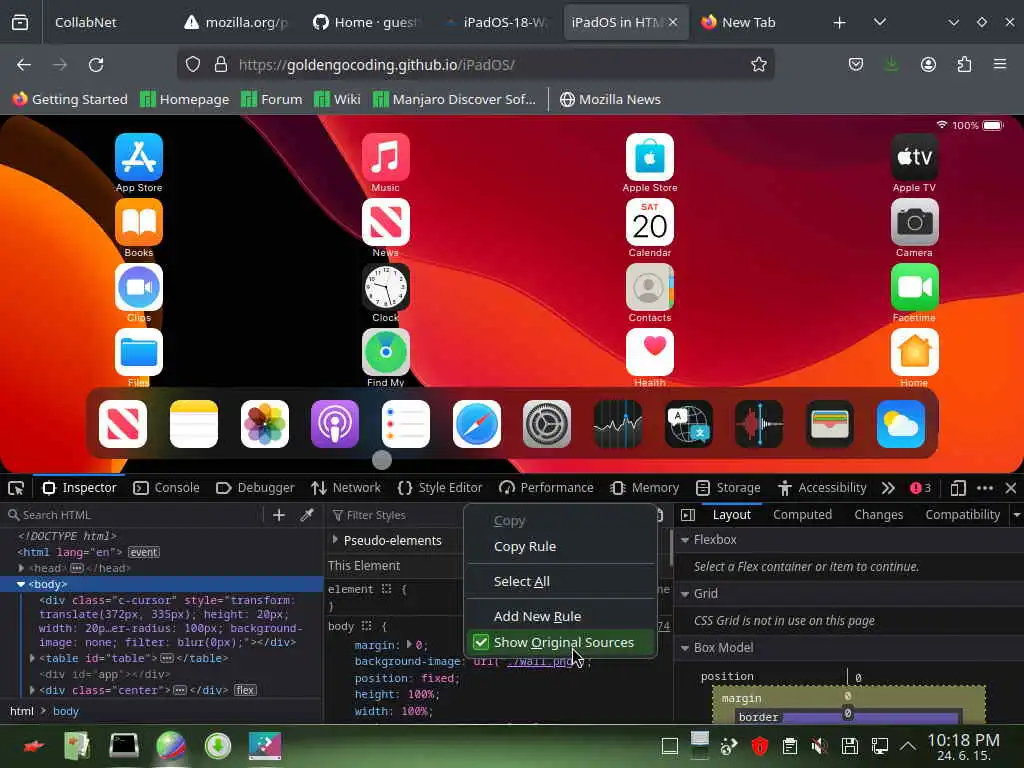Choose Add New Rule in context menu

537,616
